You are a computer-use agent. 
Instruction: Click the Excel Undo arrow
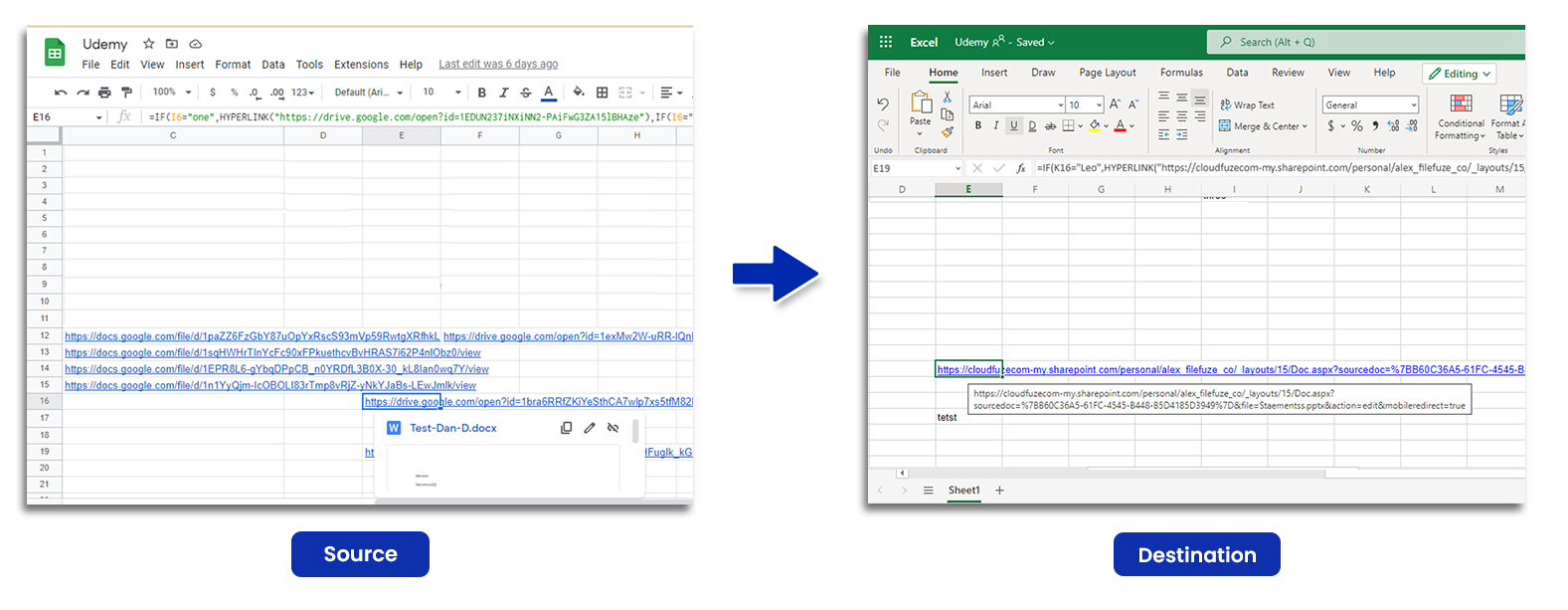(x=883, y=103)
